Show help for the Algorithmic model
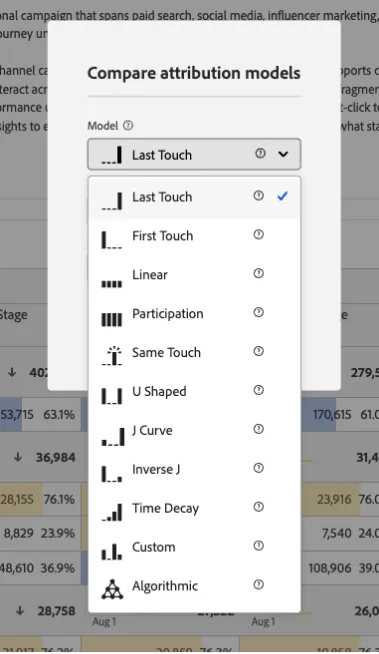 pyautogui.click(x=259, y=584)
